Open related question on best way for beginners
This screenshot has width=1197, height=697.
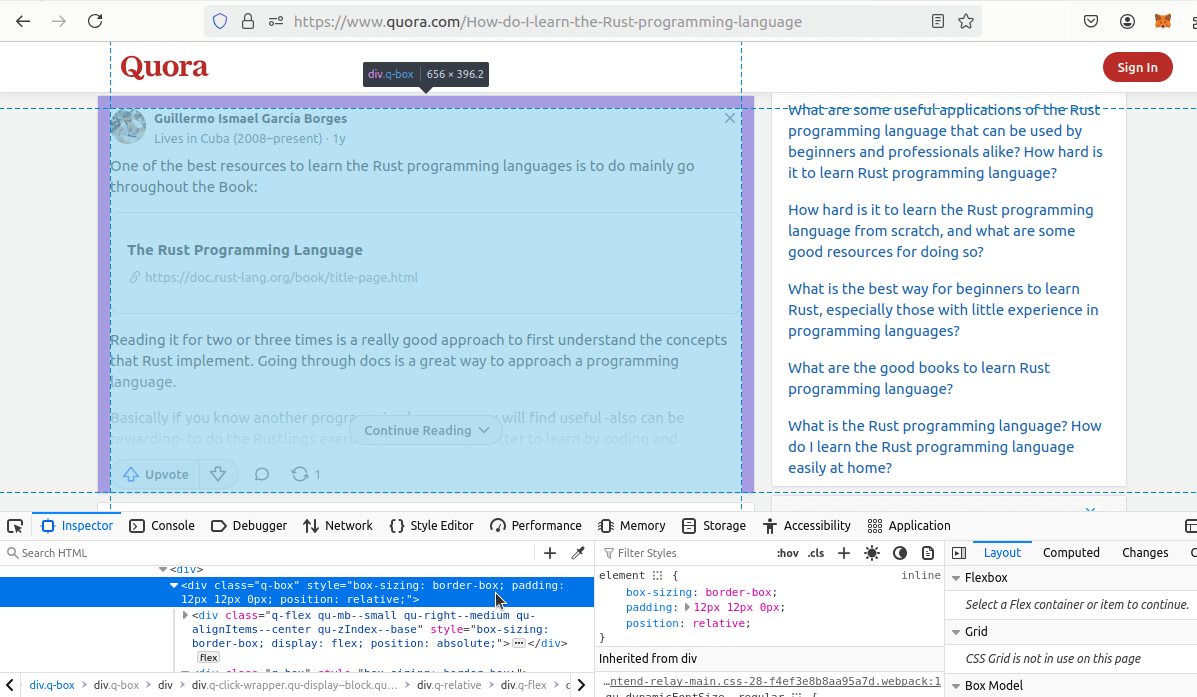[x=943, y=310]
